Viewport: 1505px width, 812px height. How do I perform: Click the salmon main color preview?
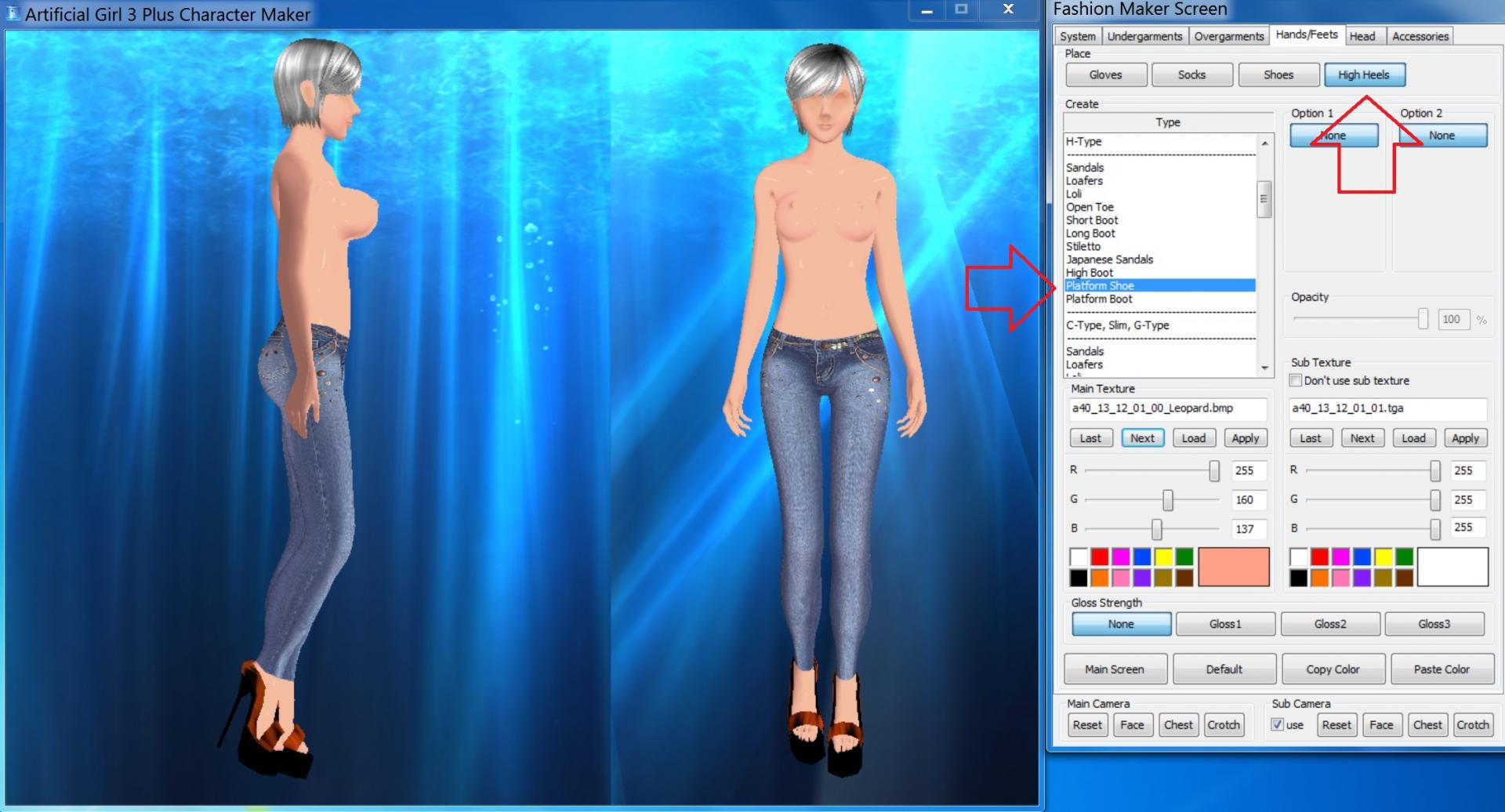point(1234,567)
